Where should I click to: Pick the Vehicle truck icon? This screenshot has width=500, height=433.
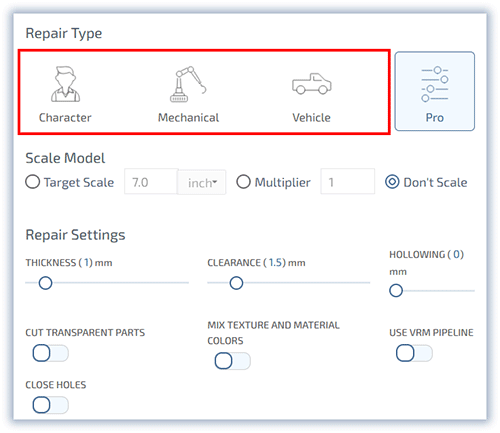[x=312, y=84]
